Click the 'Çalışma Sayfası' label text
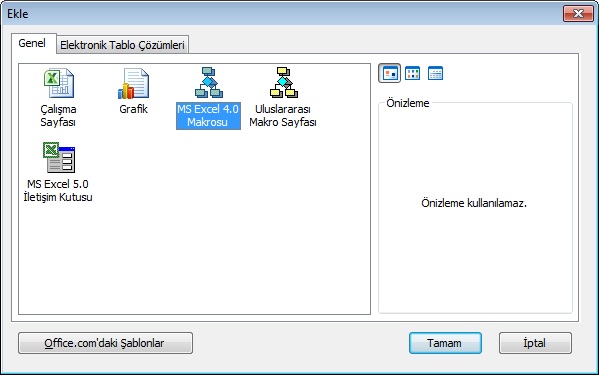The height and width of the screenshot is (375, 599). pos(58,116)
